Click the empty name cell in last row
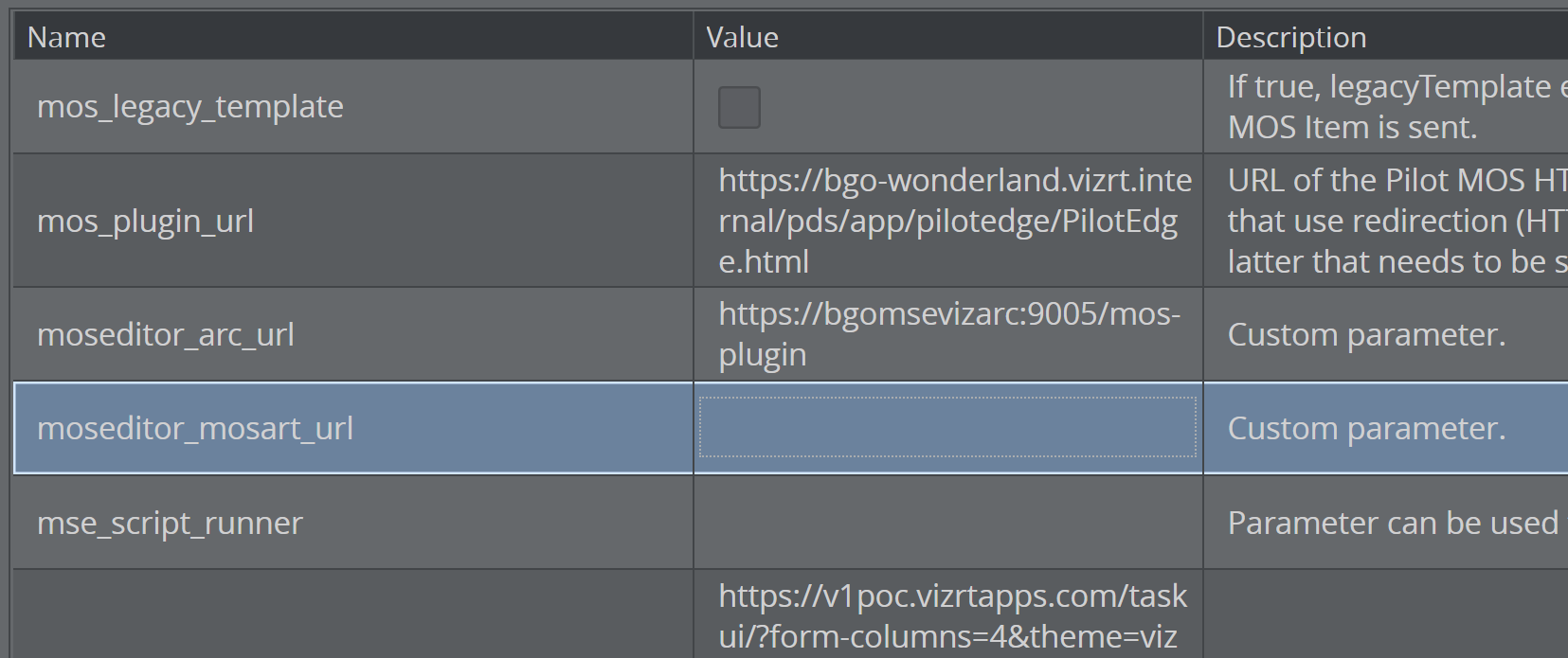 point(353,614)
